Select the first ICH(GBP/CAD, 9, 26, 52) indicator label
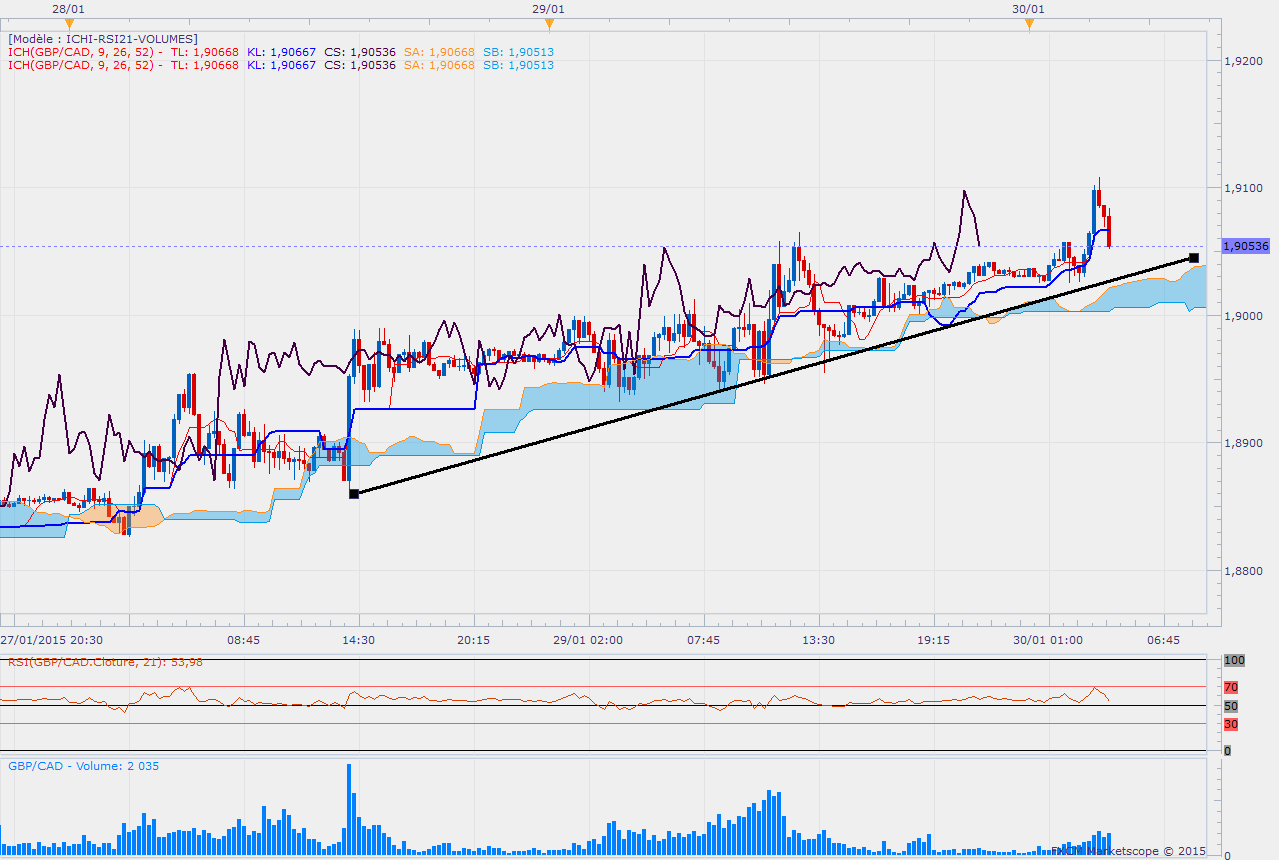 (82, 52)
